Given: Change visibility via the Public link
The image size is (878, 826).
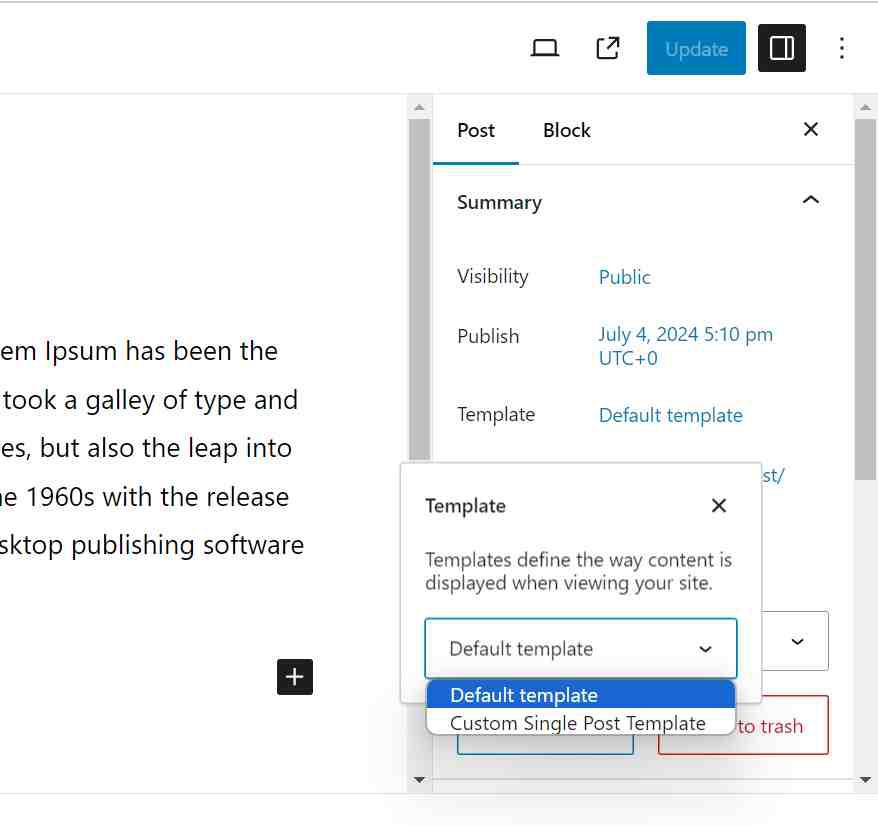Looking at the screenshot, I should (624, 277).
